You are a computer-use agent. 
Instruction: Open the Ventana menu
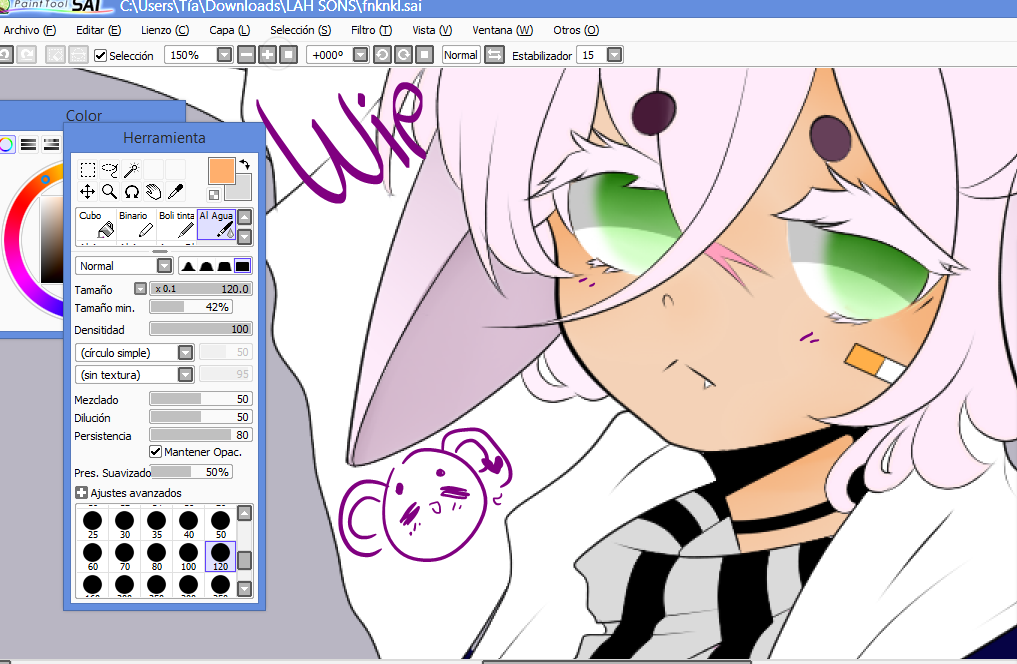tap(503, 30)
